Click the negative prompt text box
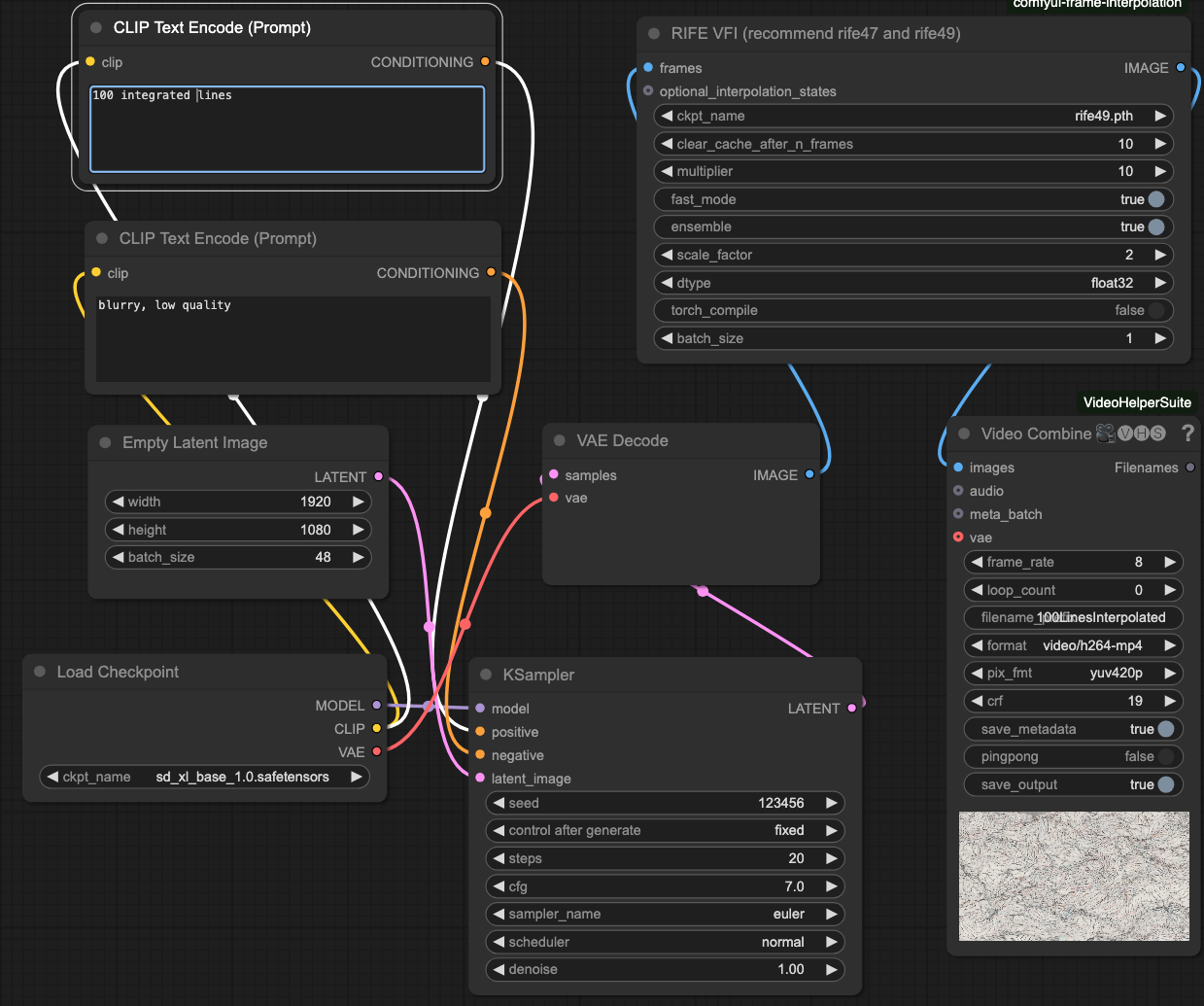The width and height of the screenshot is (1204, 1006). pos(292,338)
